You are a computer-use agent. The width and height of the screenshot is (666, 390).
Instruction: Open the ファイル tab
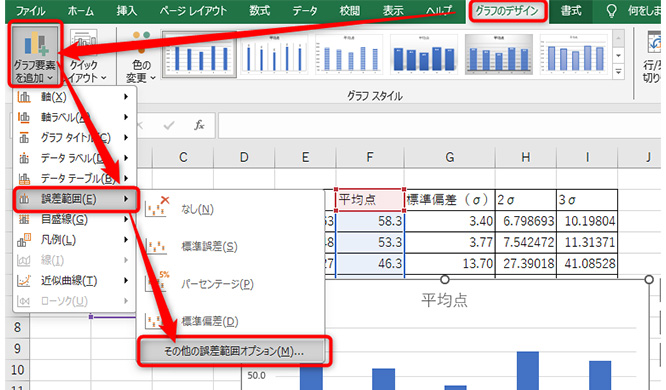pyautogui.click(x=31, y=10)
